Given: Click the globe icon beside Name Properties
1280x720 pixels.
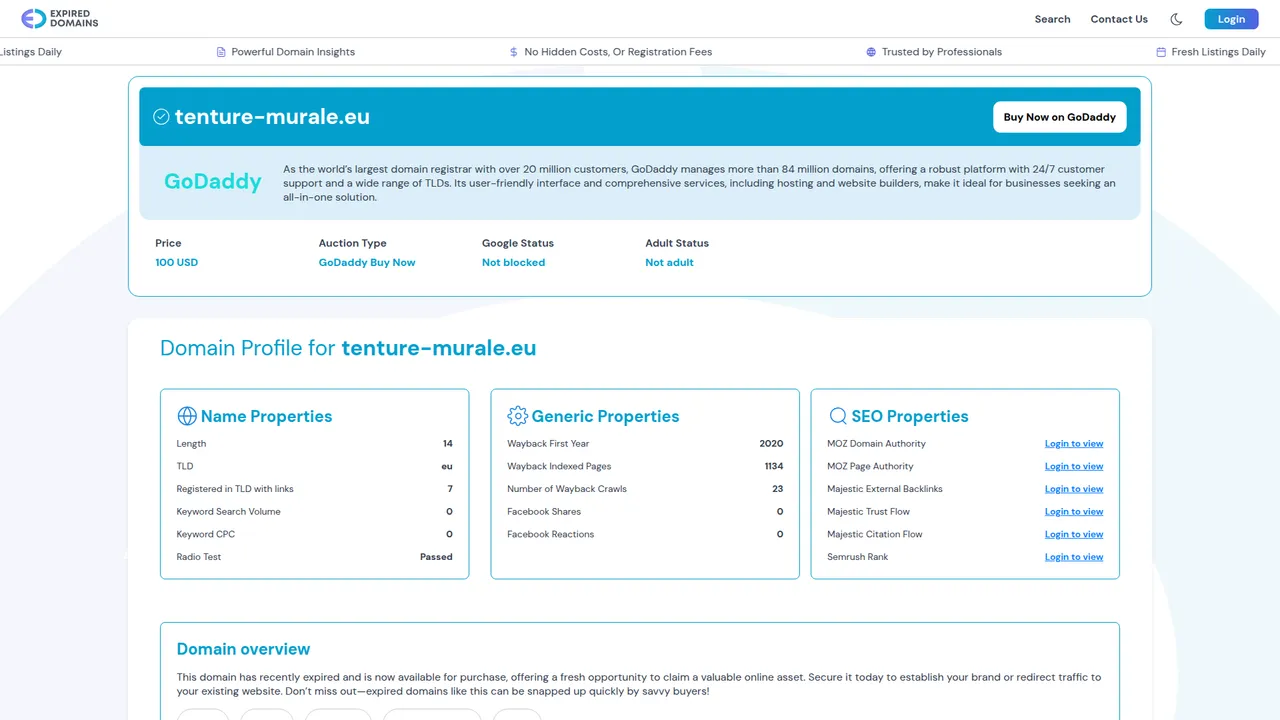Looking at the screenshot, I should [187, 416].
